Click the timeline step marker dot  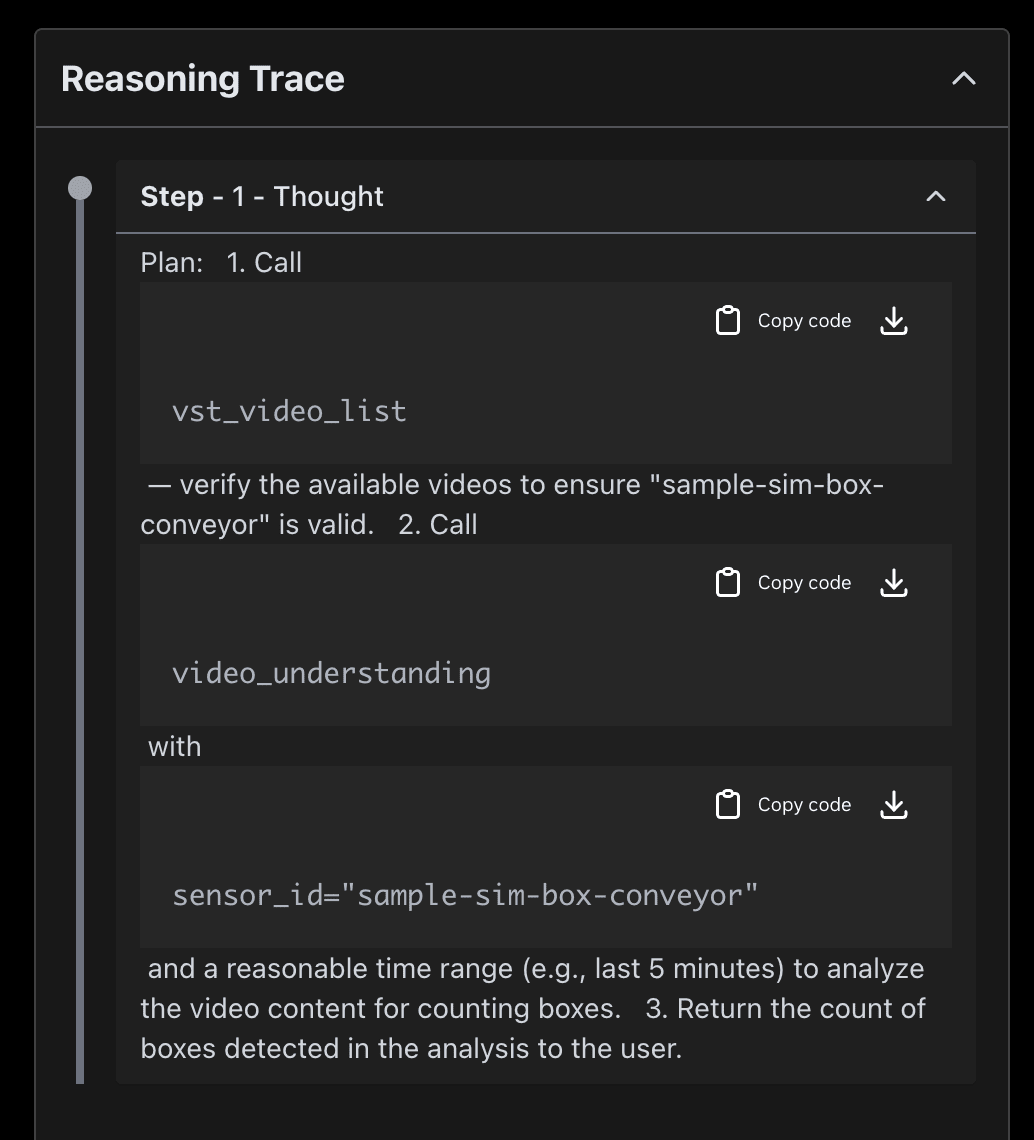pyautogui.click(x=80, y=188)
